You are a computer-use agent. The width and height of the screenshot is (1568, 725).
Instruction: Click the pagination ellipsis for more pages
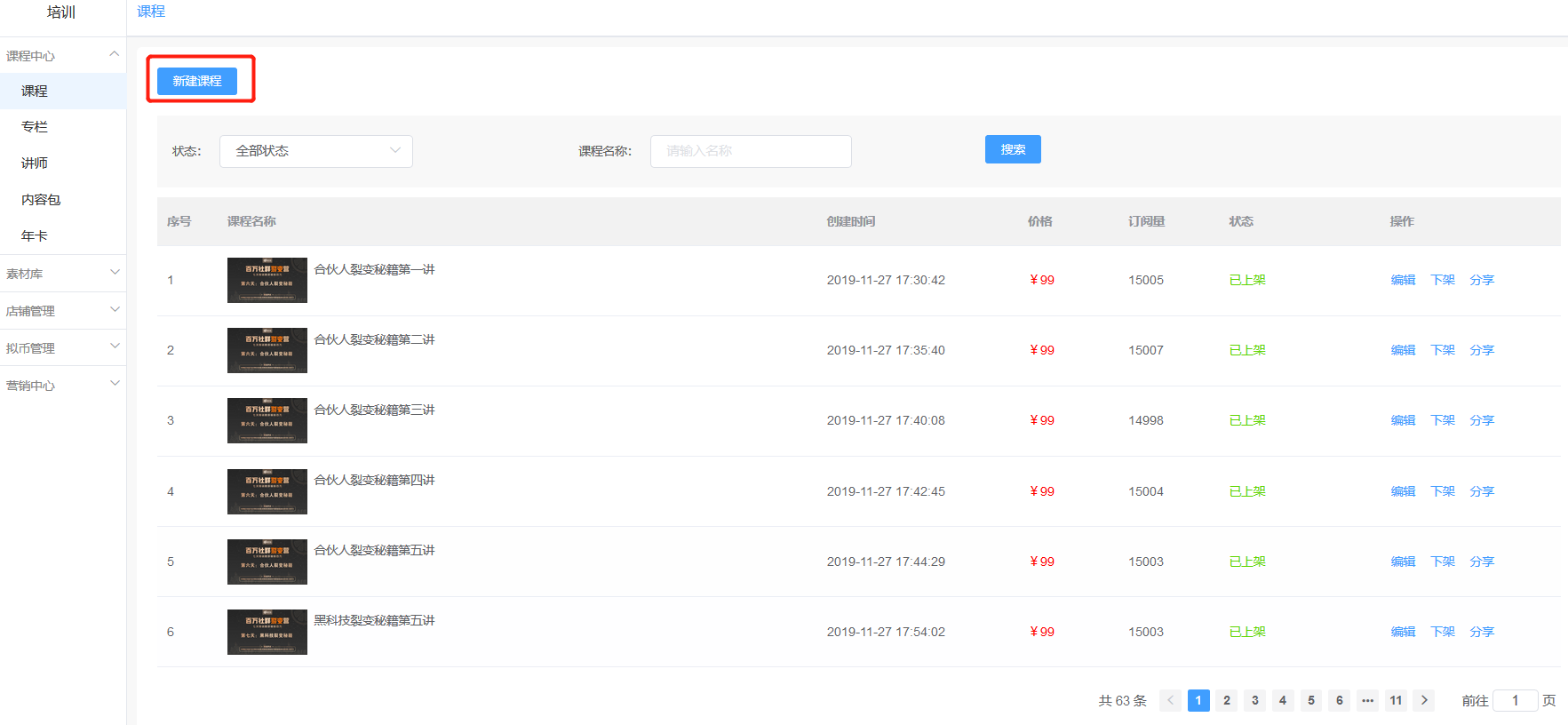tap(1367, 700)
